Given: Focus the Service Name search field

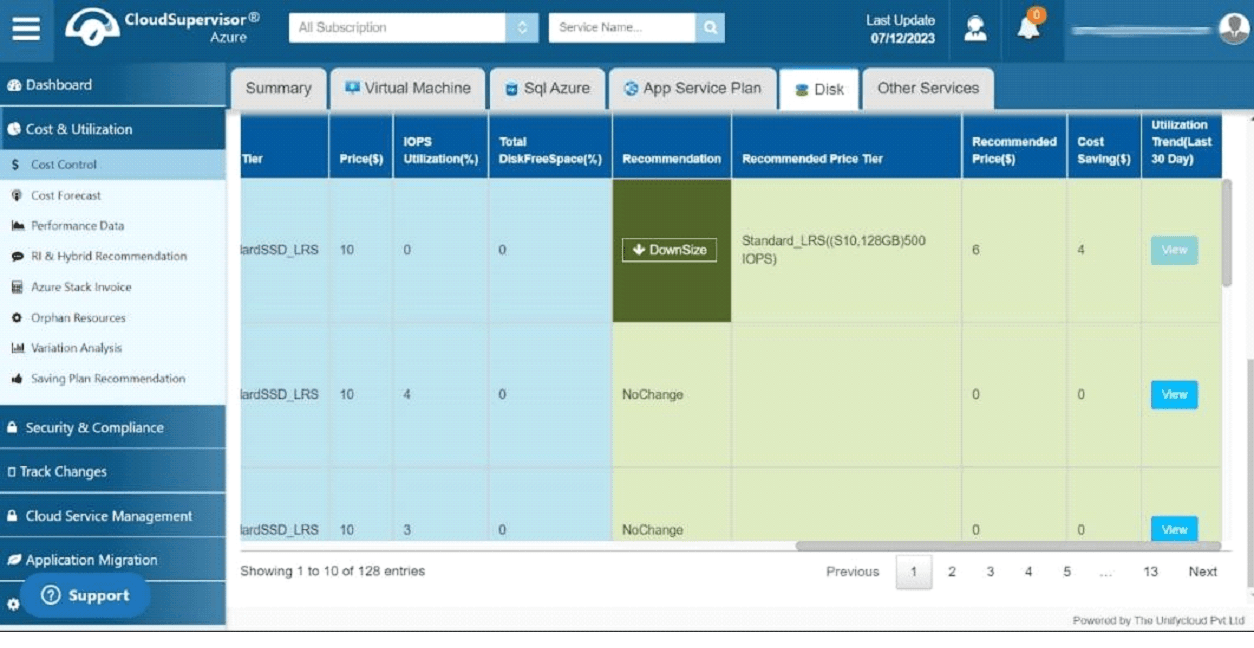Looking at the screenshot, I should [622, 28].
